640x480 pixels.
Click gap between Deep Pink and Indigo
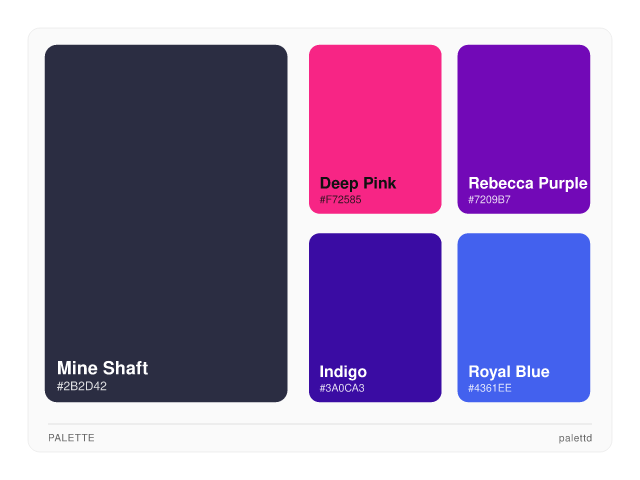(375, 224)
